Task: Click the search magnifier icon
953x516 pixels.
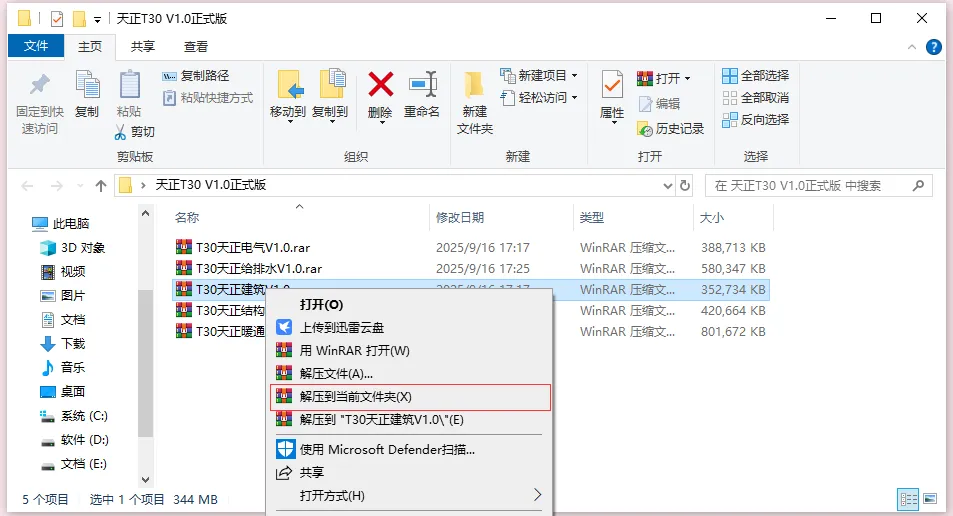Action: 918,185
